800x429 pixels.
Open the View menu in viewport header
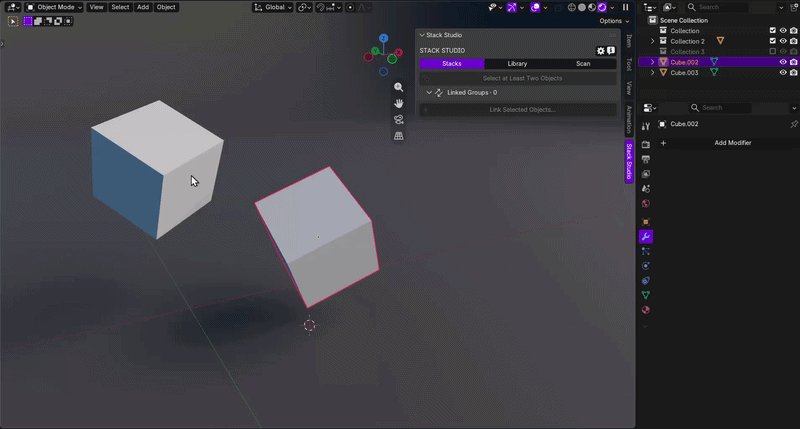pyautogui.click(x=96, y=7)
